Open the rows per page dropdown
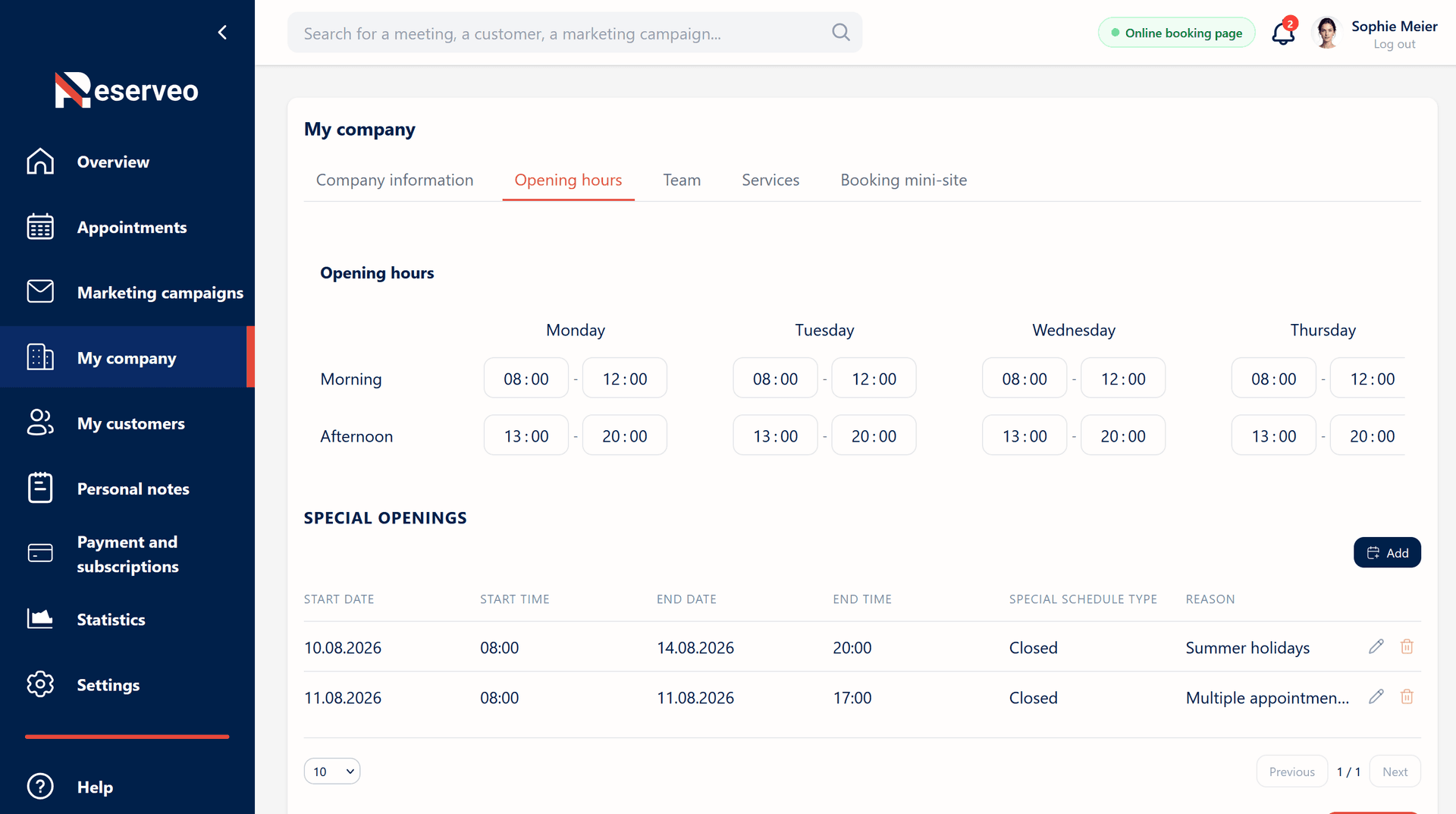This screenshot has width=1456, height=814. click(x=332, y=772)
